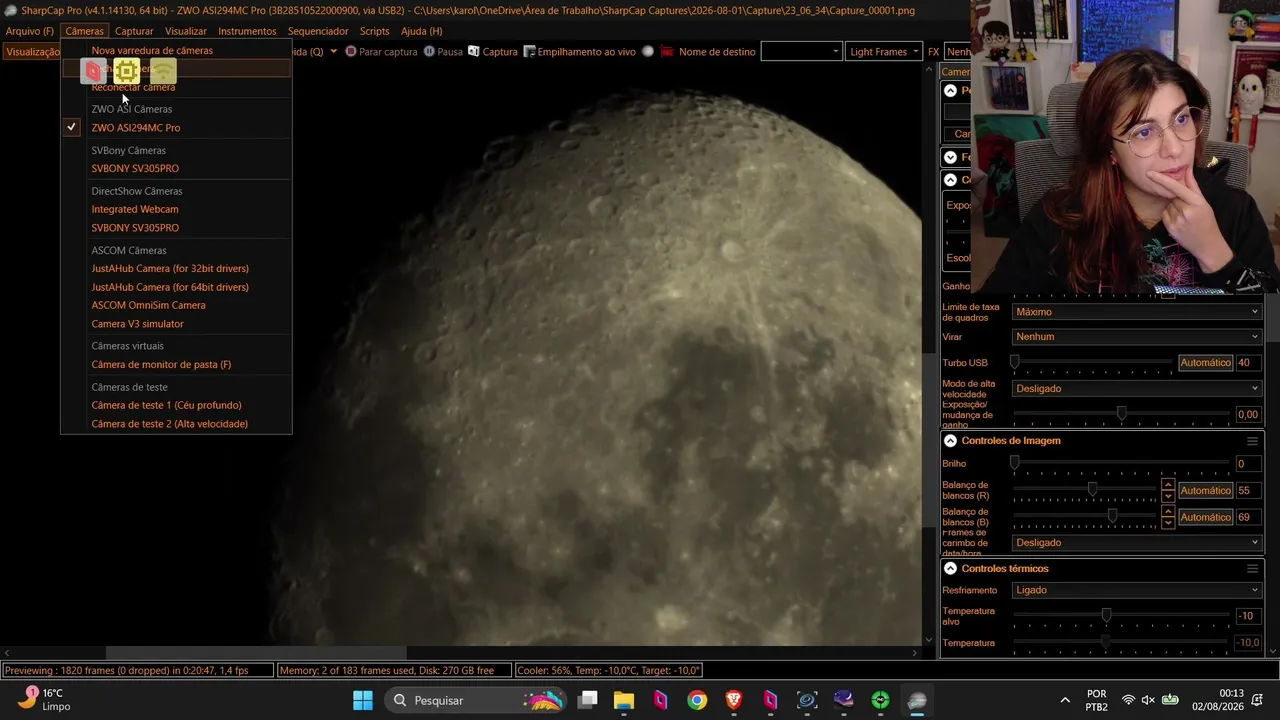
Task: Click the FX toolbar button
Action: 933,51
